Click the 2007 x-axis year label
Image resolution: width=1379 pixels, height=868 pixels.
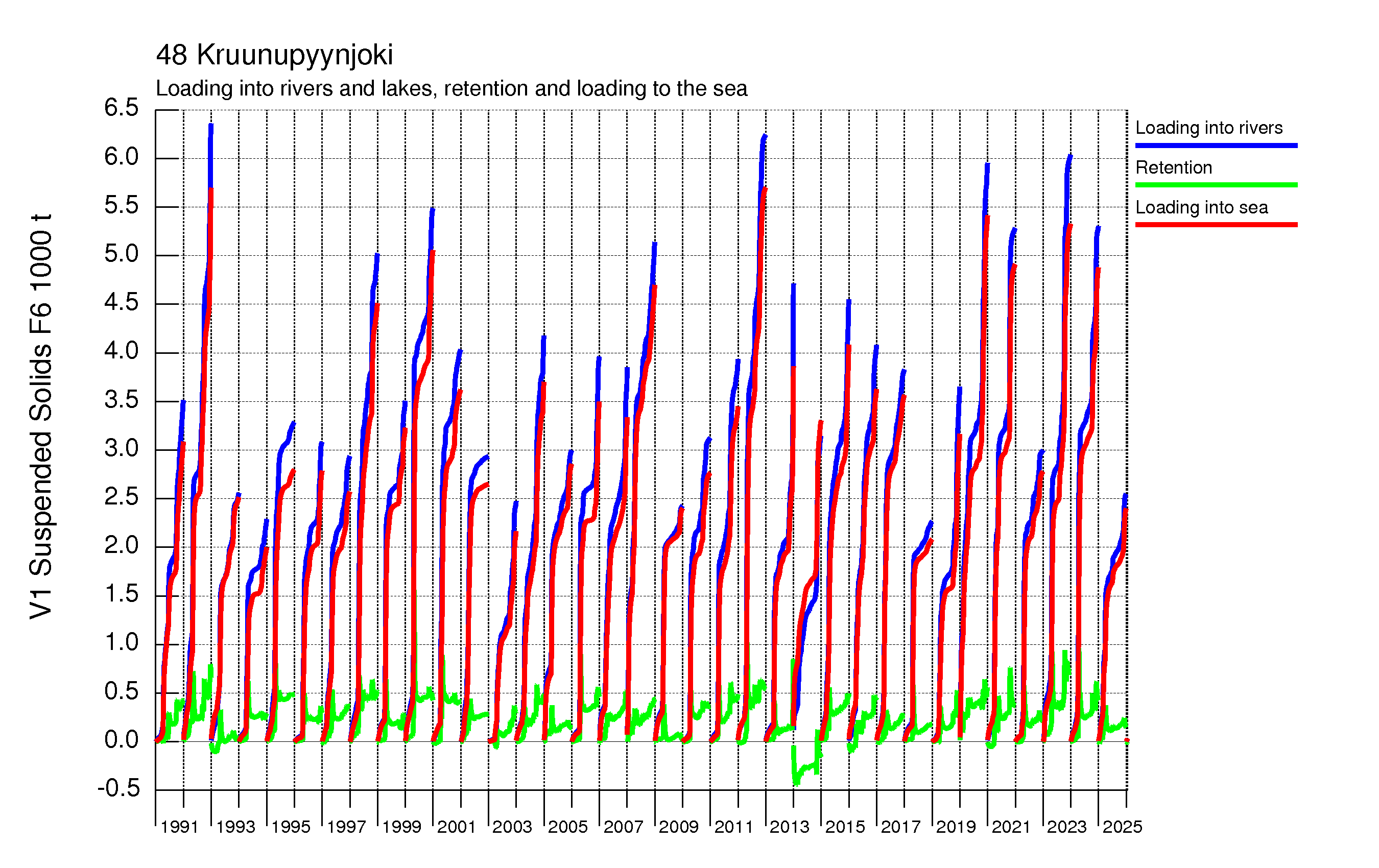pyautogui.click(x=623, y=827)
